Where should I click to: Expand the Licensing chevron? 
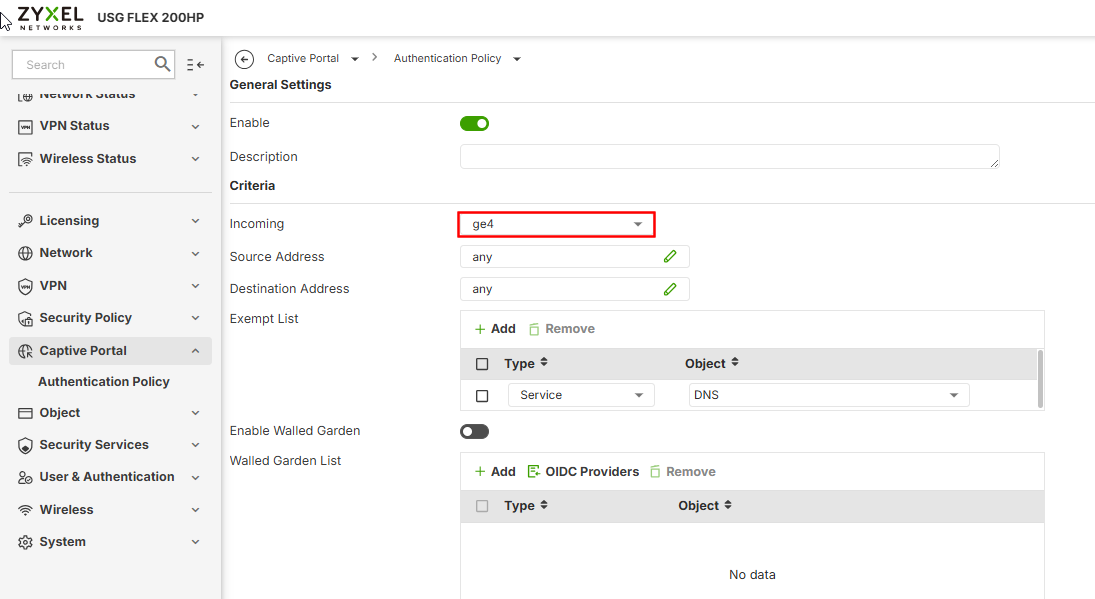coord(196,221)
